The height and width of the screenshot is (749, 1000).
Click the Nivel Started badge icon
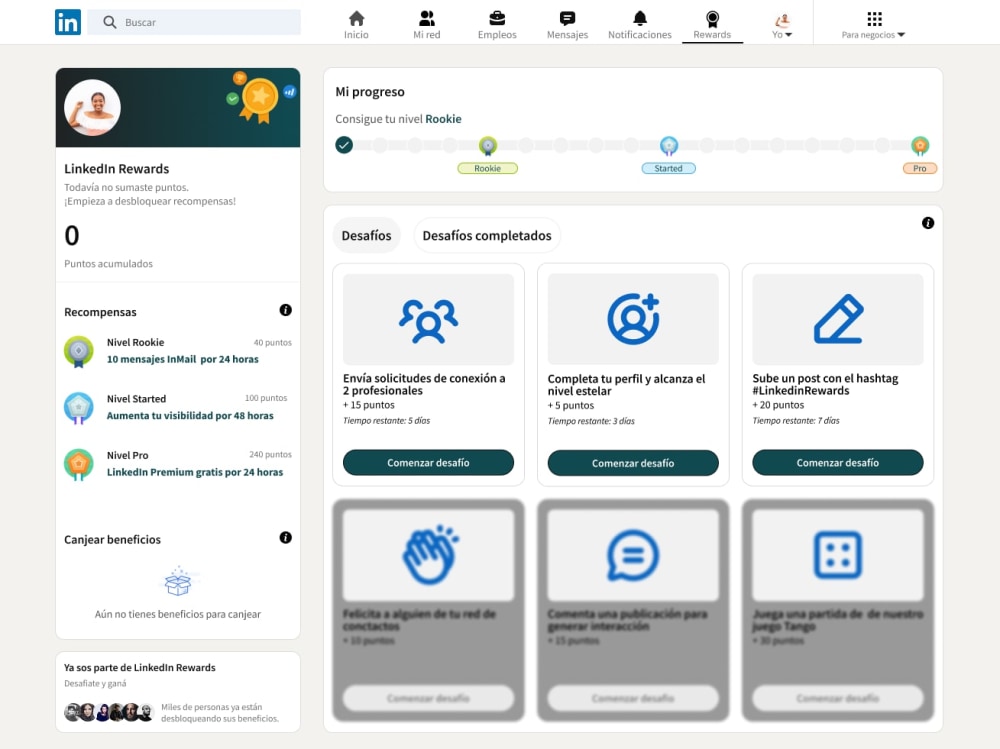tap(79, 408)
